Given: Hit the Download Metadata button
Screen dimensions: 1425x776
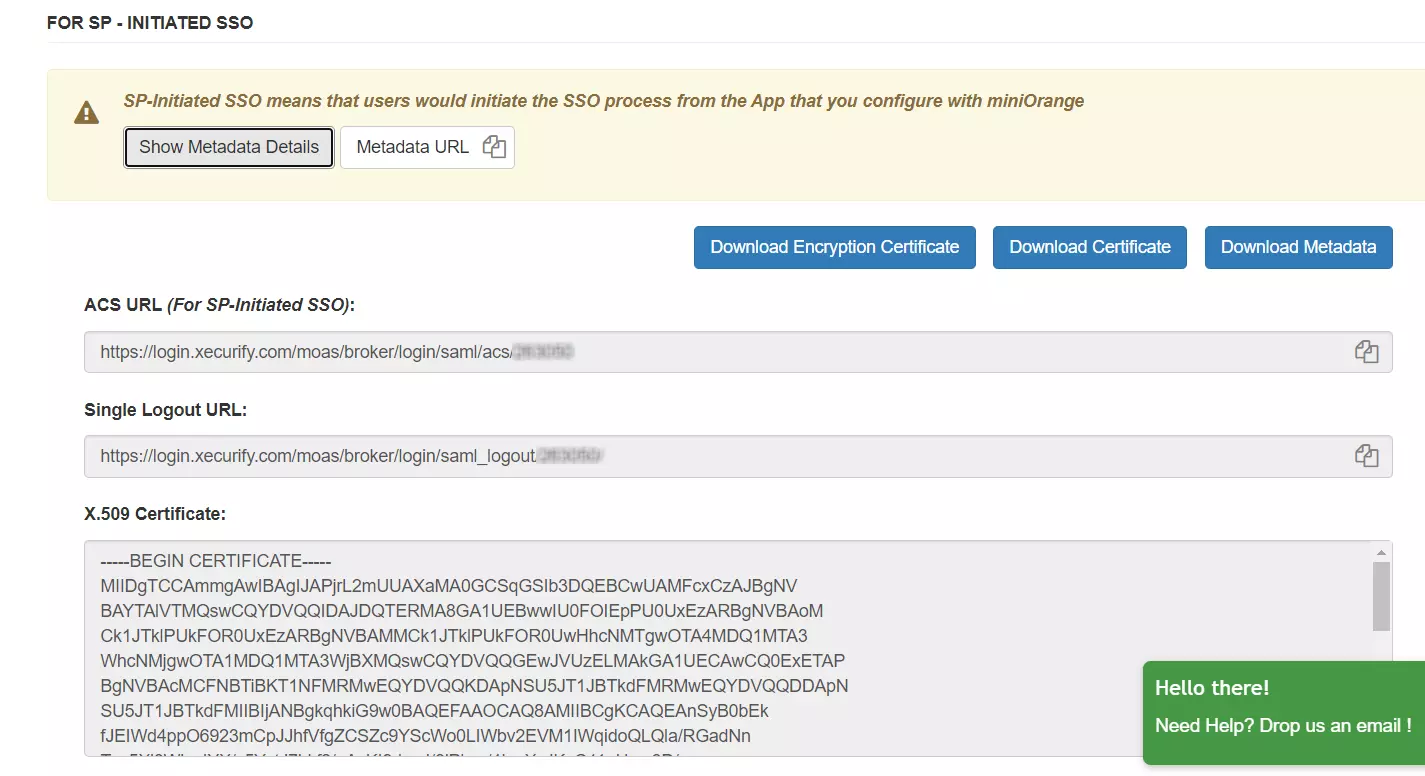Looking at the screenshot, I should [1298, 247].
